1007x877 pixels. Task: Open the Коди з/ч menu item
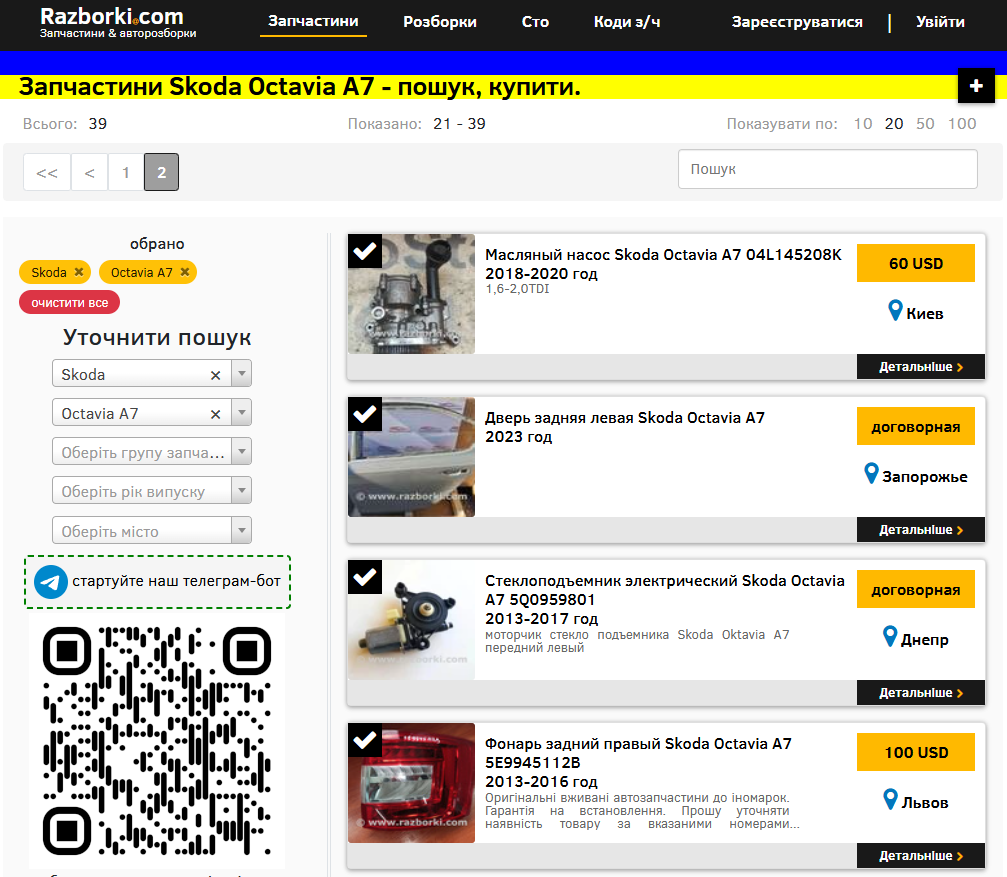627,22
